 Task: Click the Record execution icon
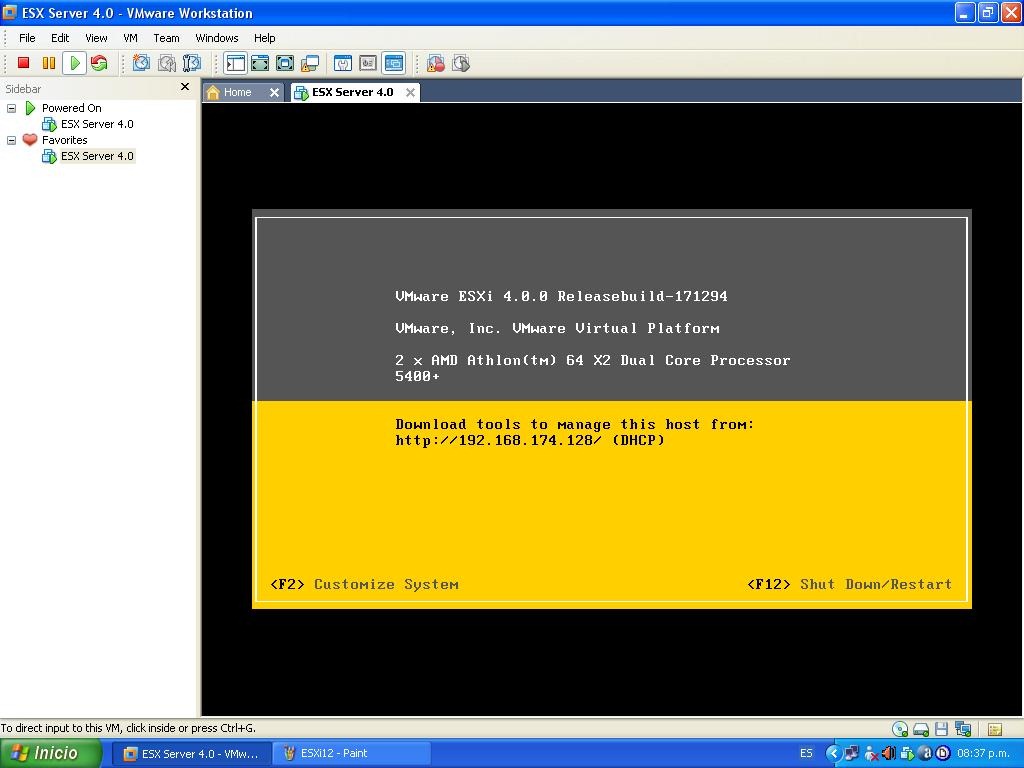pos(435,63)
